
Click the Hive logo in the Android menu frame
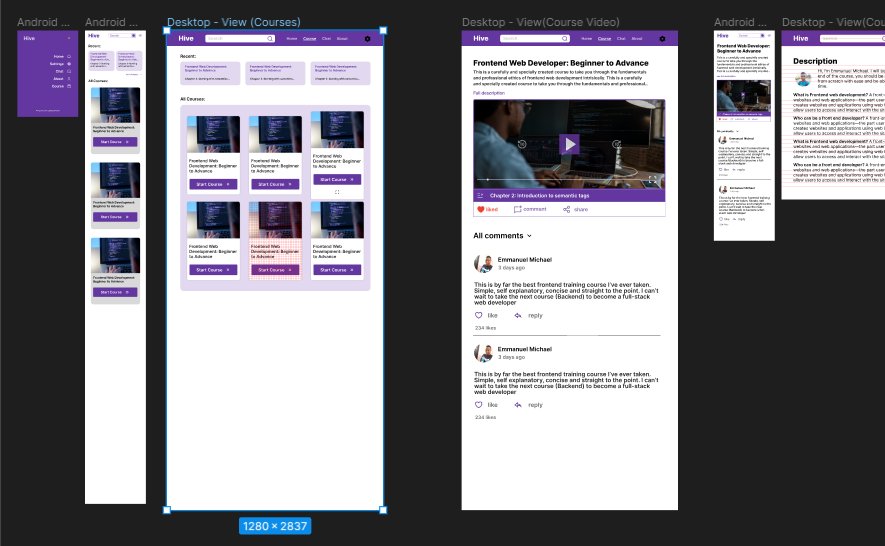[29, 38]
